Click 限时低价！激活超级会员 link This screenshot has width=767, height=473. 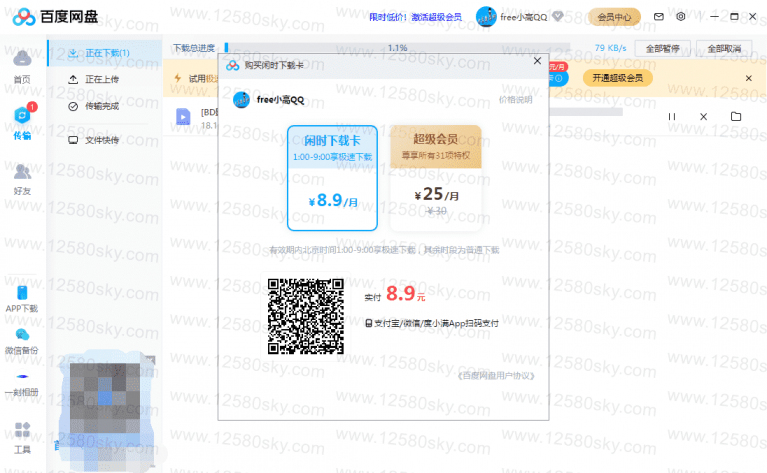(x=415, y=17)
